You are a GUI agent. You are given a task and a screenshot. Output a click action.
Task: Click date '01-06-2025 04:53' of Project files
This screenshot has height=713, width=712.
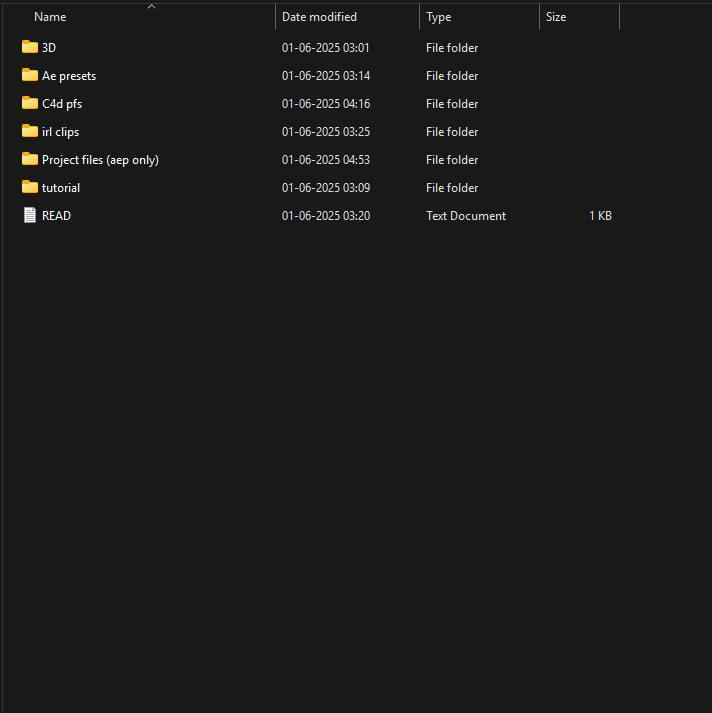[x=326, y=160]
